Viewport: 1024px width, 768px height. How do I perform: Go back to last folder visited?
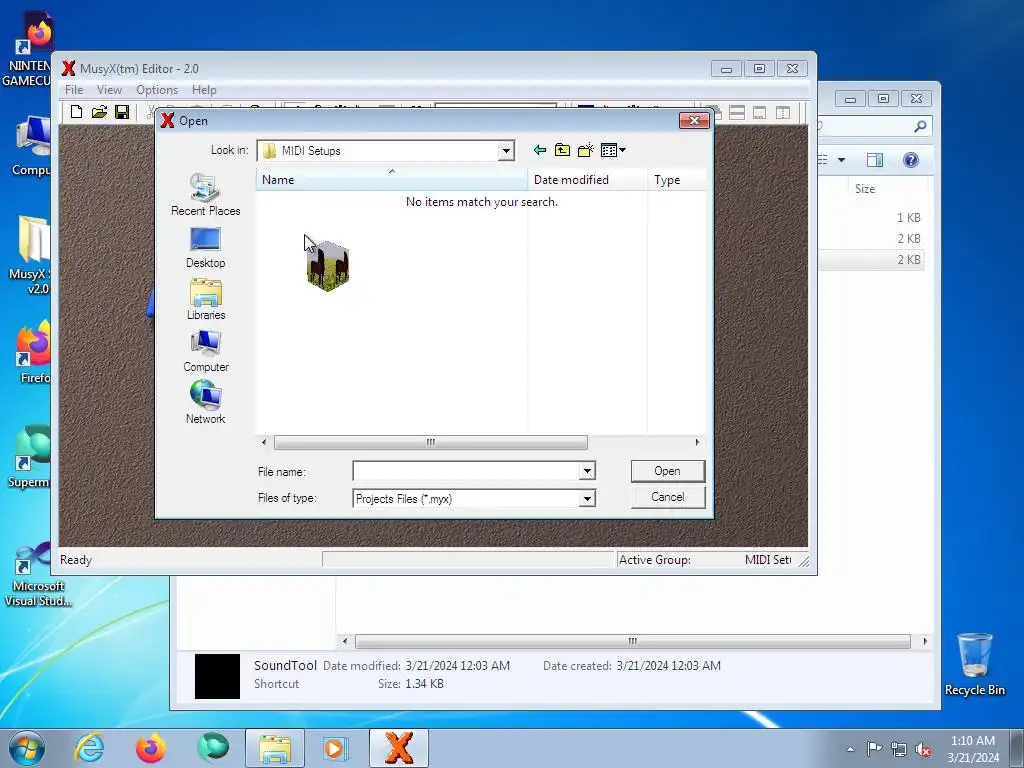(x=539, y=150)
